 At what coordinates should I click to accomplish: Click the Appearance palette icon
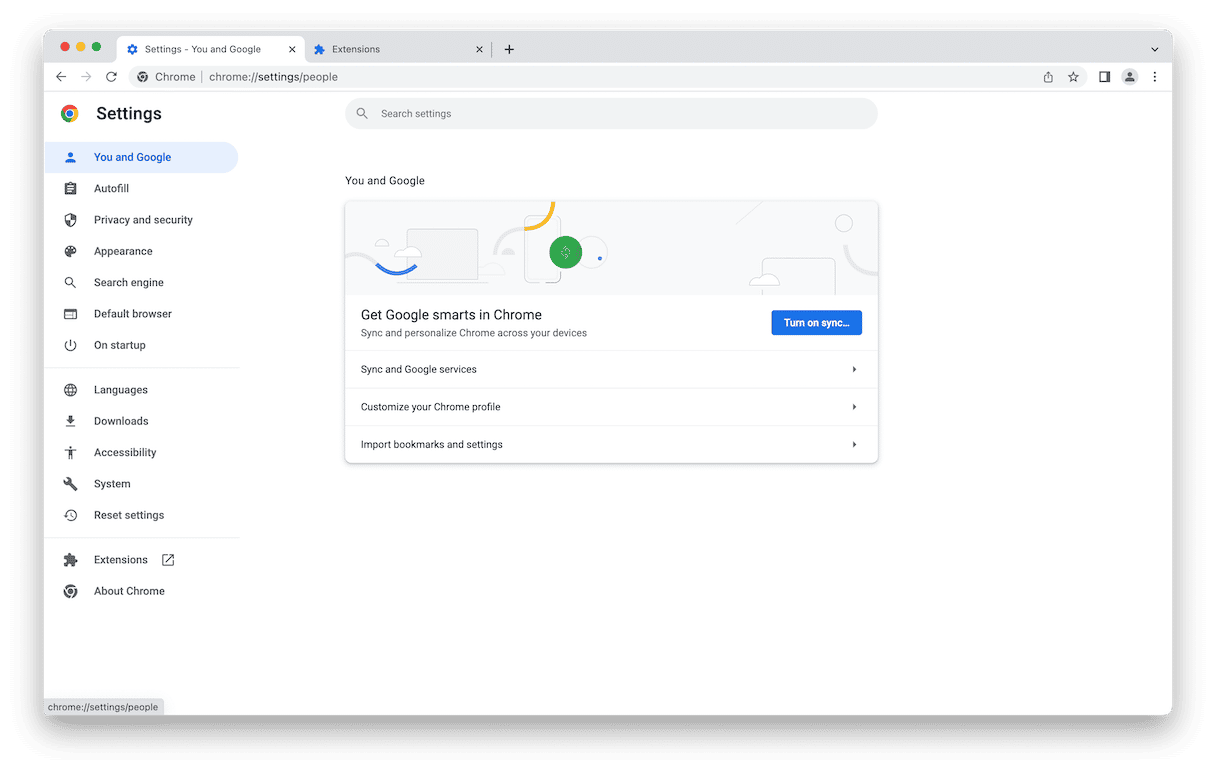click(70, 251)
